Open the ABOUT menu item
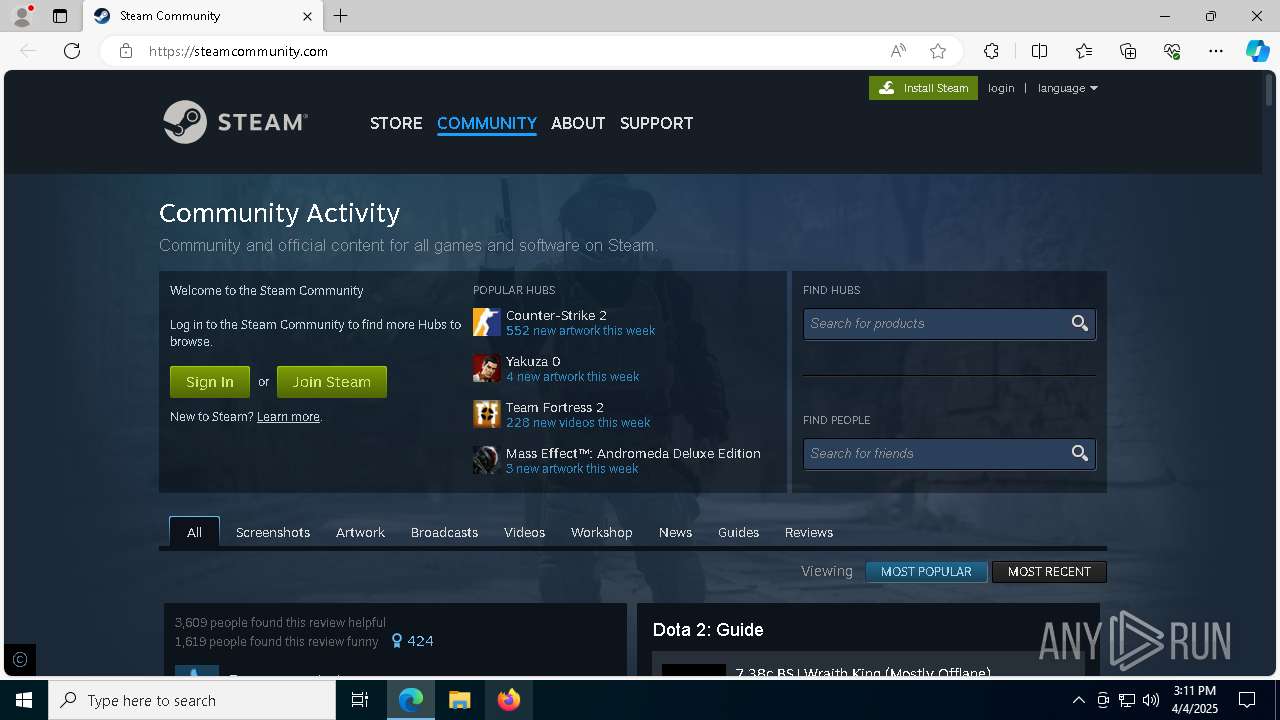1280x720 pixels. [578, 123]
